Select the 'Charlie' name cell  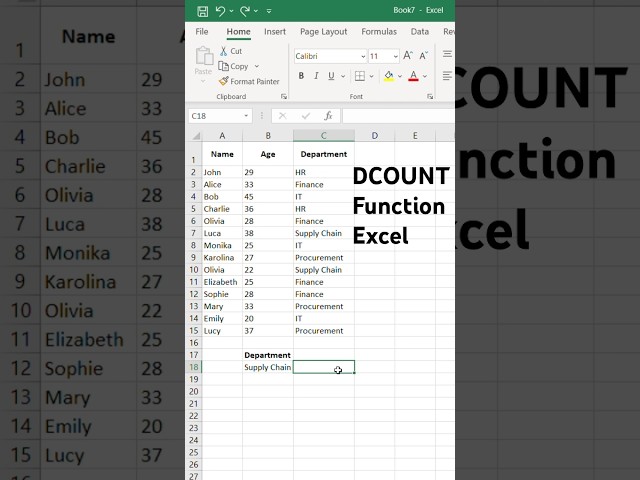pyautogui.click(x=222, y=209)
